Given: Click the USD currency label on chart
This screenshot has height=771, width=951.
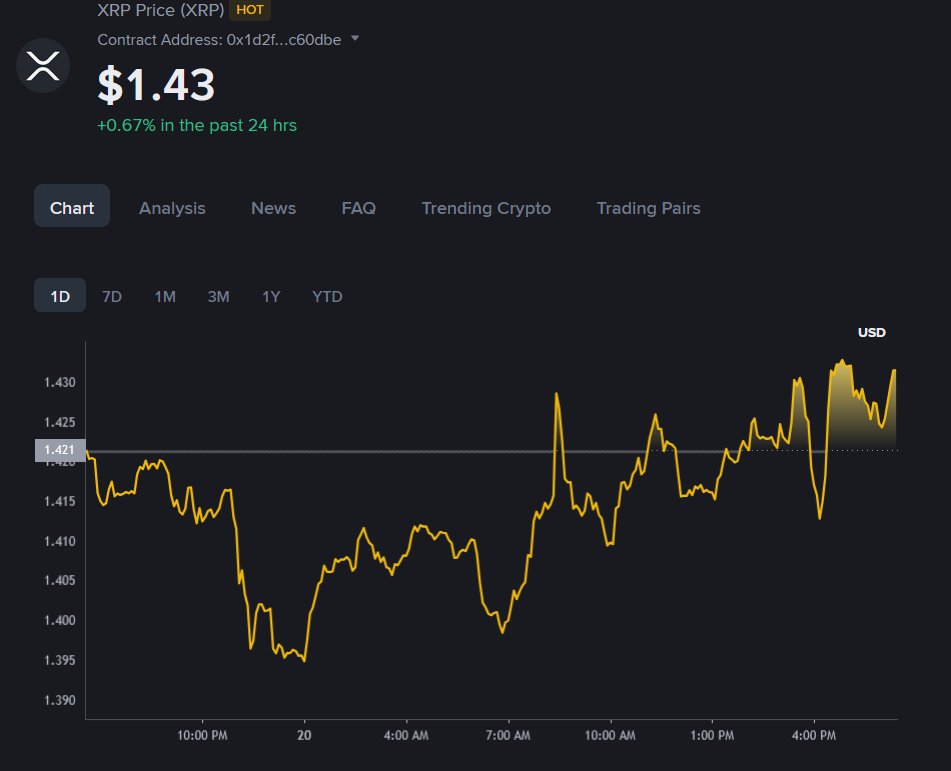Looking at the screenshot, I should click(871, 333).
